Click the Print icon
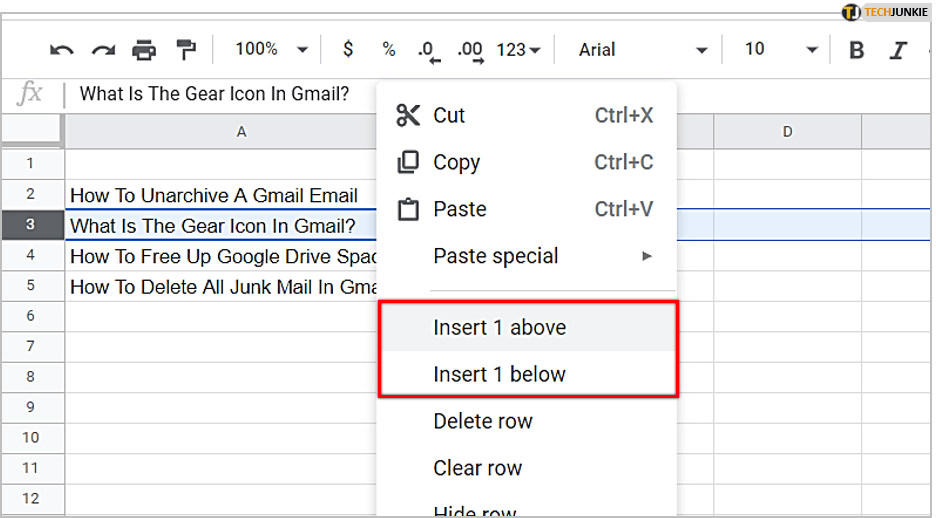The image size is (936, 518). pyautogui.click(x=145, y=50)
